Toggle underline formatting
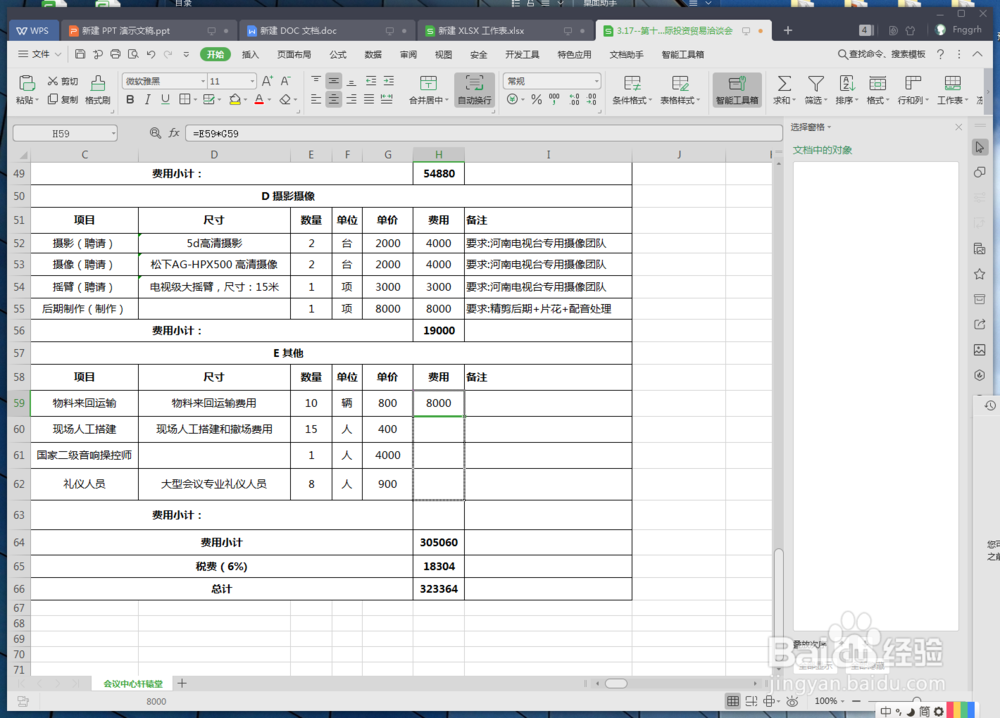 (x=164, y=100)
